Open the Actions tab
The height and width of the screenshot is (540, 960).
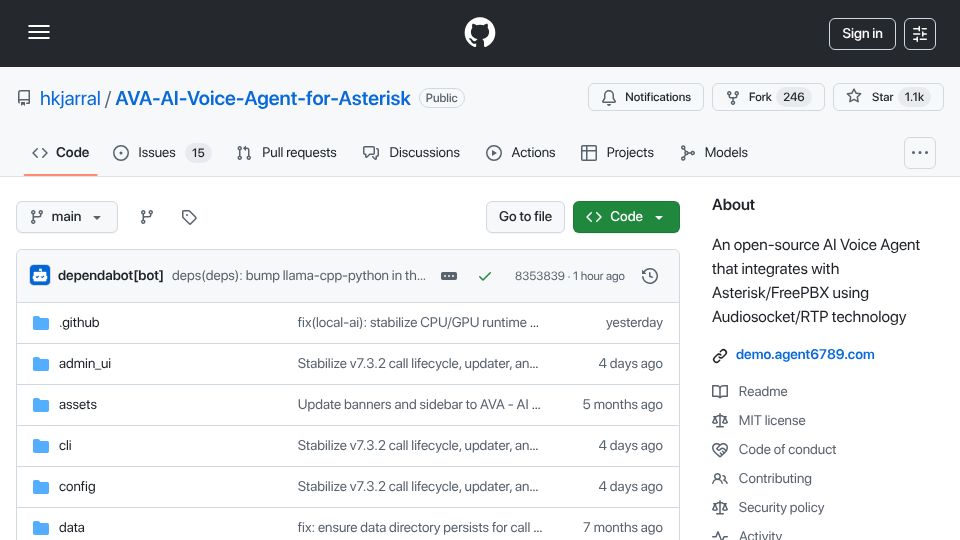click(520, 152)
